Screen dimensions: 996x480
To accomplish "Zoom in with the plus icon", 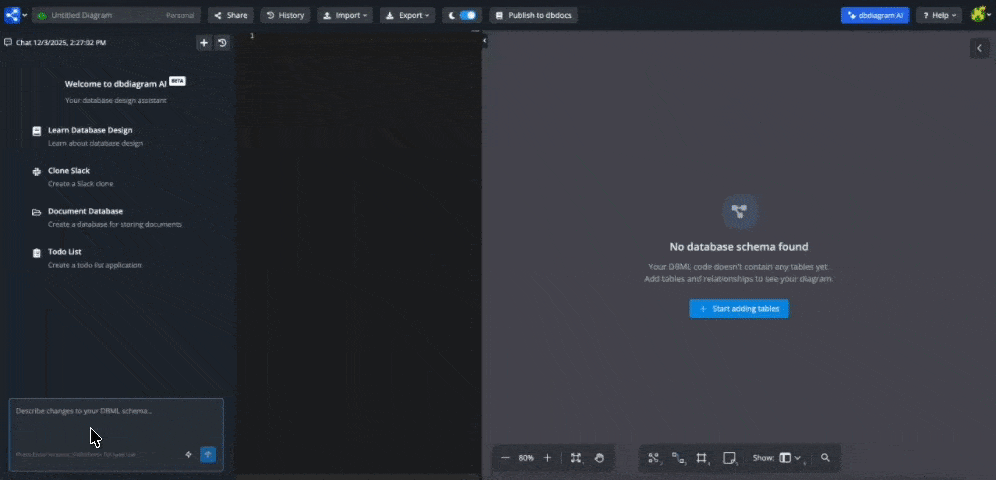I will point(548,458).
